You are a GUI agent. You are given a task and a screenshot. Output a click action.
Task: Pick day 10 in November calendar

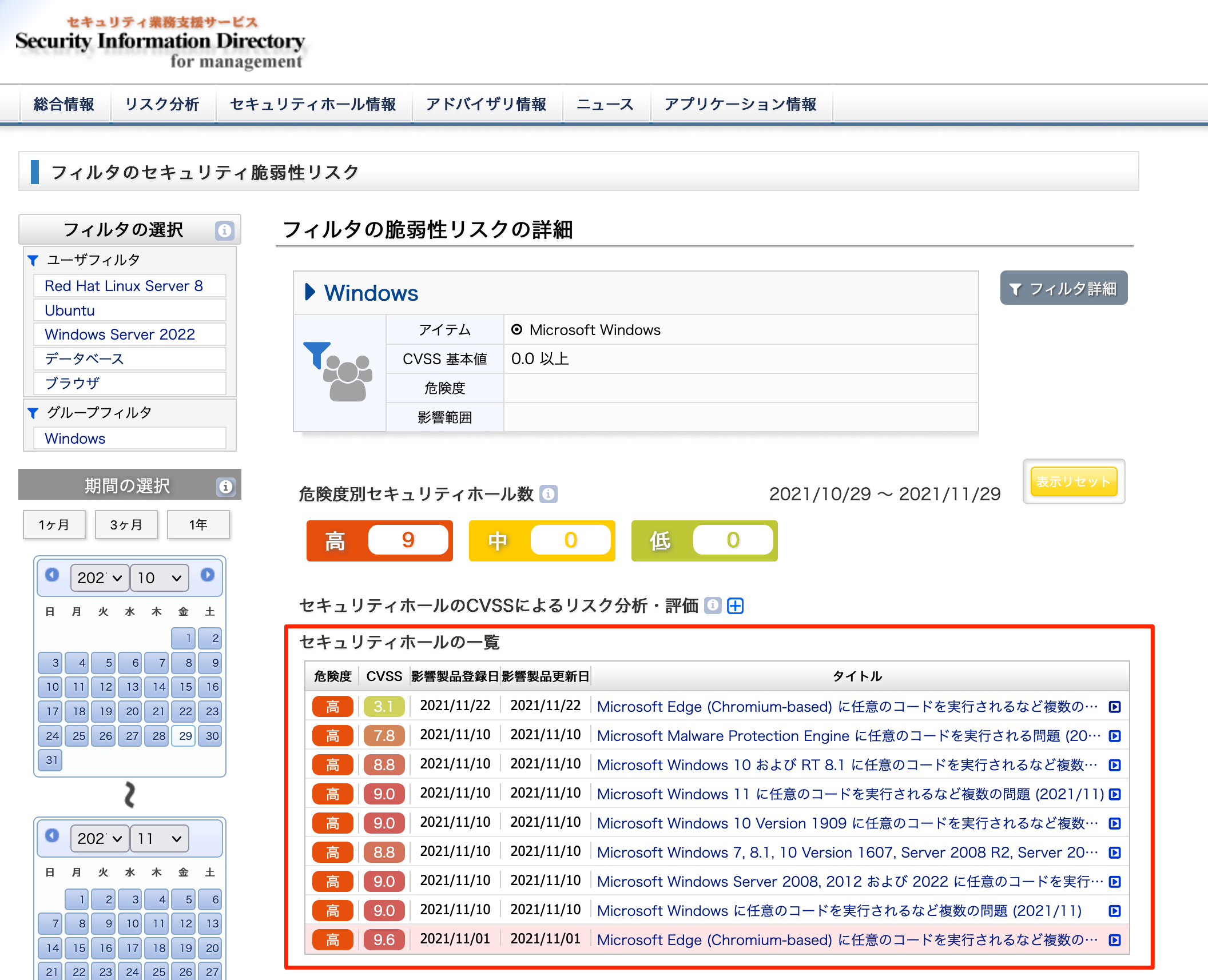click(130, 923)
